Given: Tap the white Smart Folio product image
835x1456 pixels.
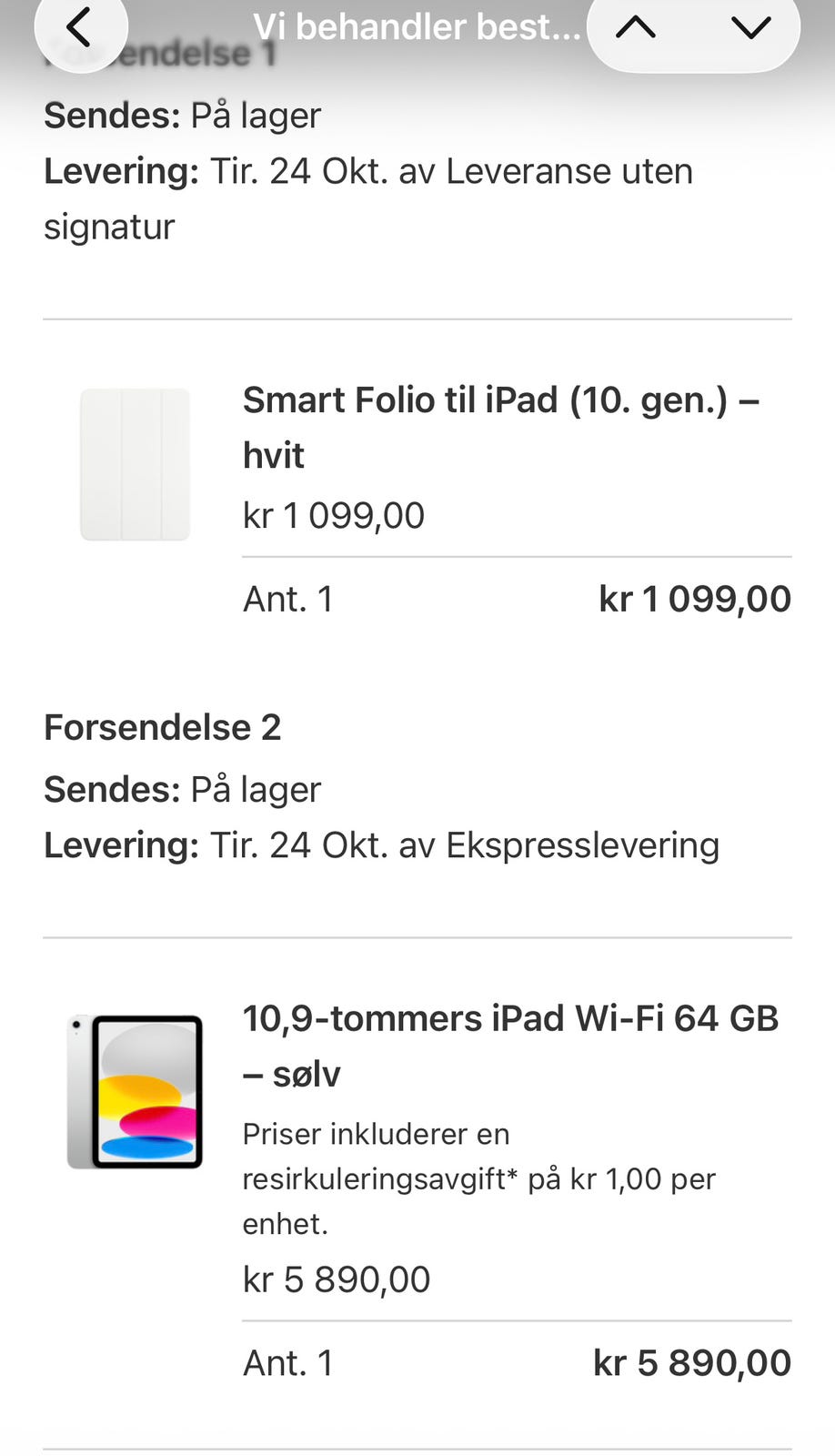Looking at the screenshot, I should click(x=135, y=464).
